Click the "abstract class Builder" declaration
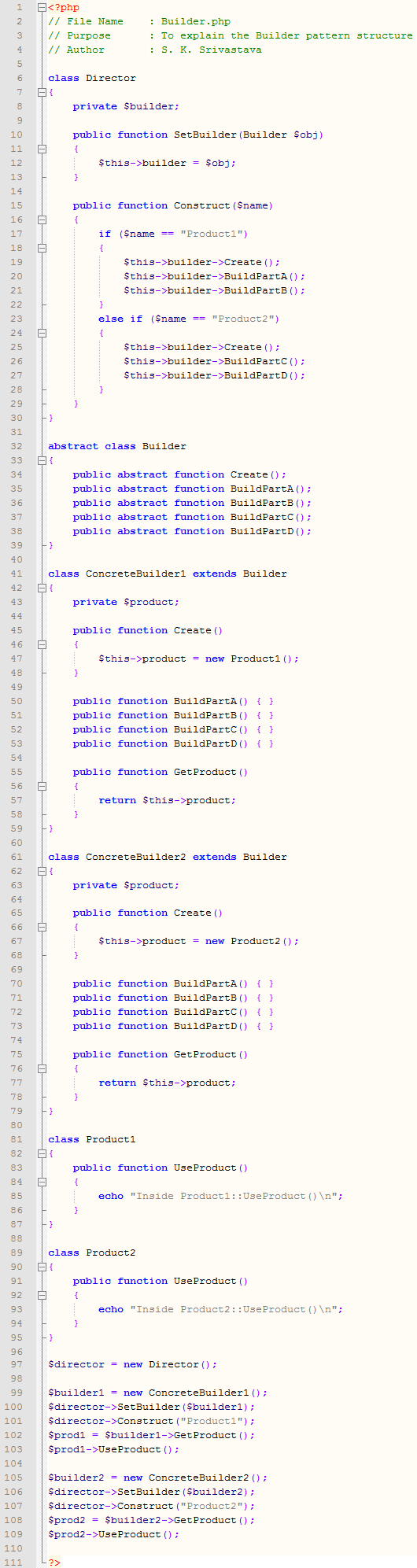417x1568 pixels. 117,446
